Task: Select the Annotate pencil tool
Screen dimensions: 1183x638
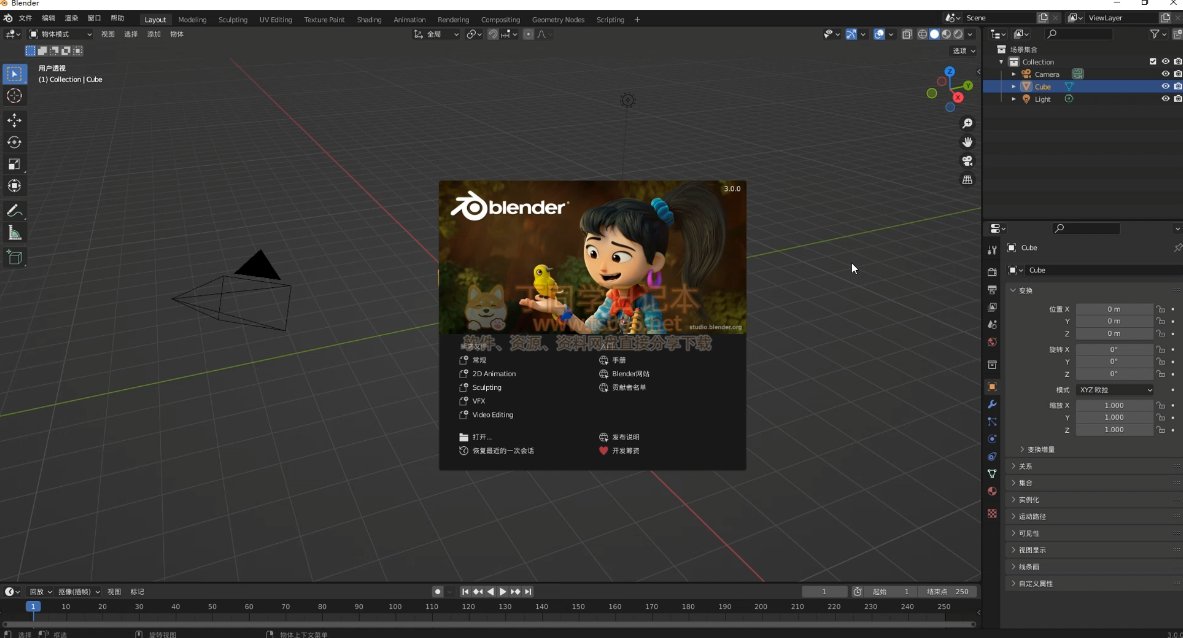Action: click(x=14, y=211)
